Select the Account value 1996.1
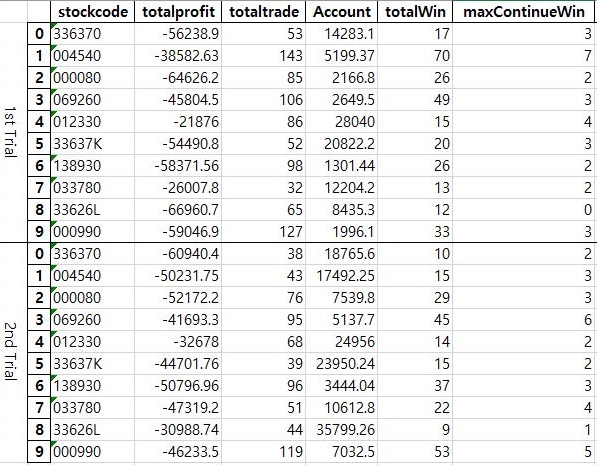Screen dimensions: 597x465 [x=342, y=232]
